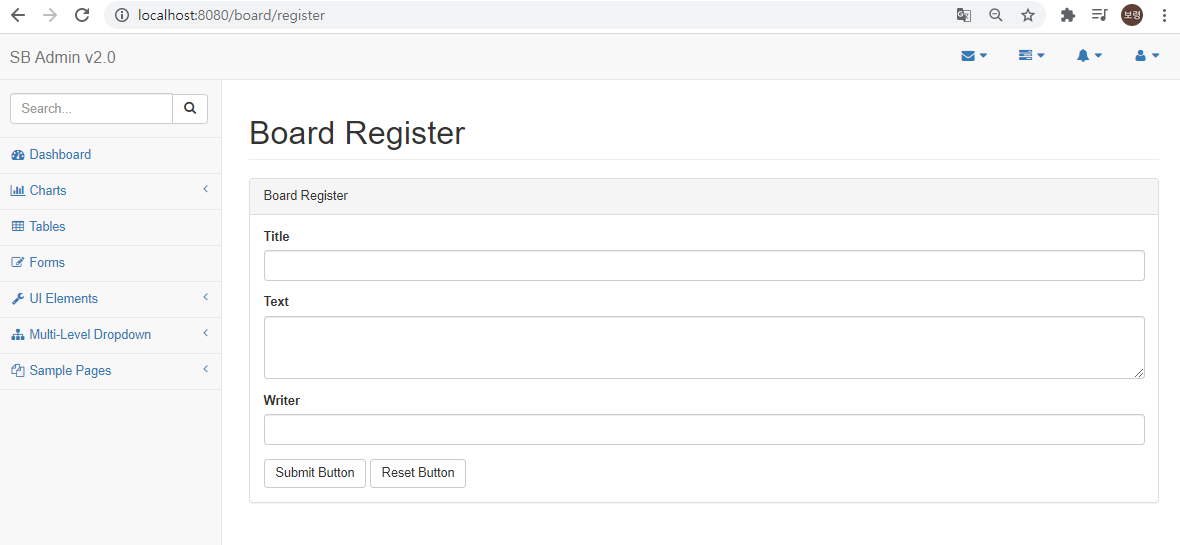Screen dimensions: 1180x545
Task: Click the sidebar search magnifier button
Action: click(190, 108)
